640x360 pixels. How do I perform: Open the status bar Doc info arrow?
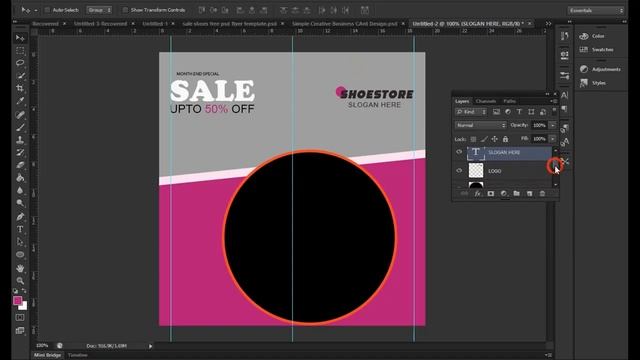[x=150, y=346]
